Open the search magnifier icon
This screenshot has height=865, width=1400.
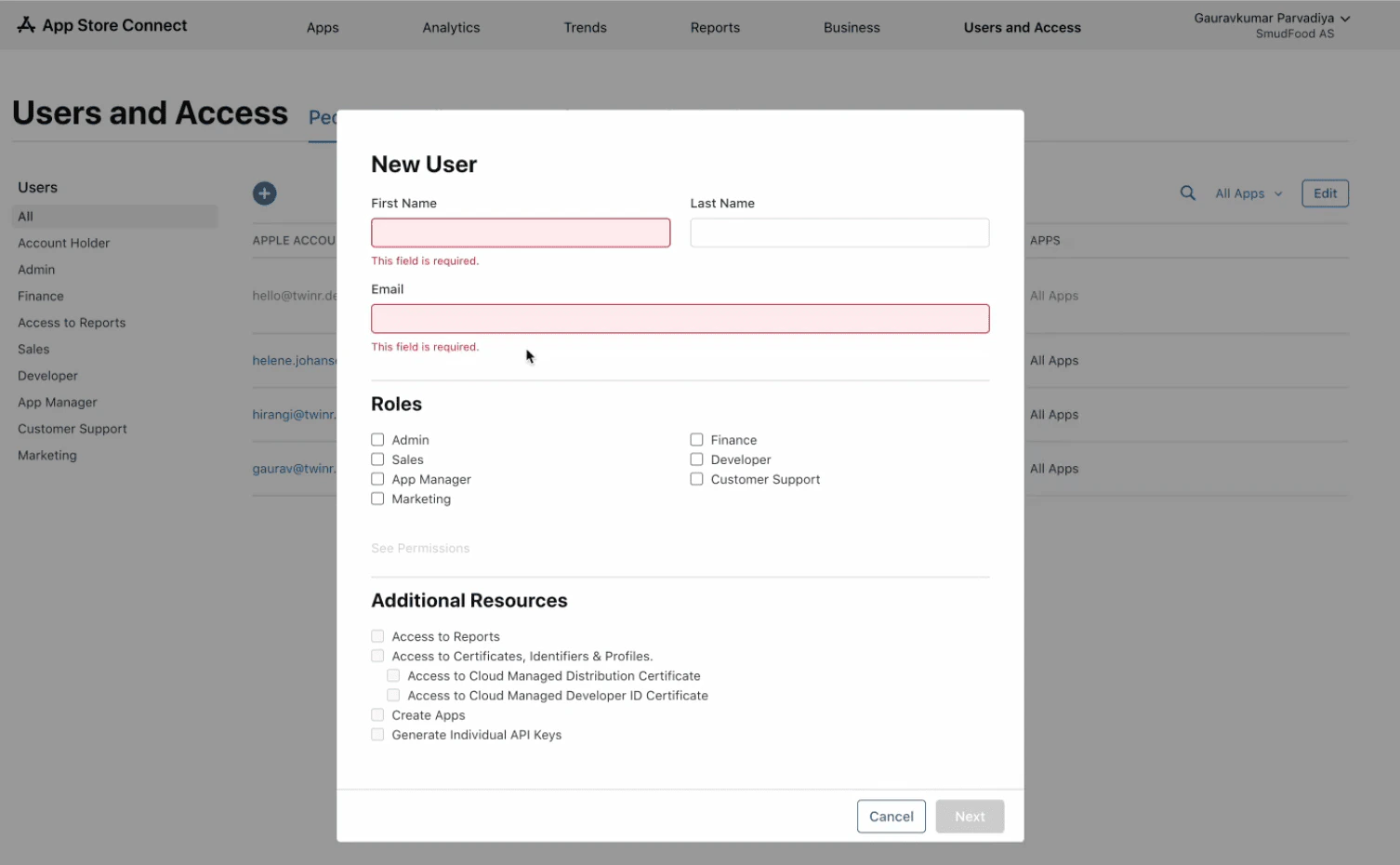1188,193
